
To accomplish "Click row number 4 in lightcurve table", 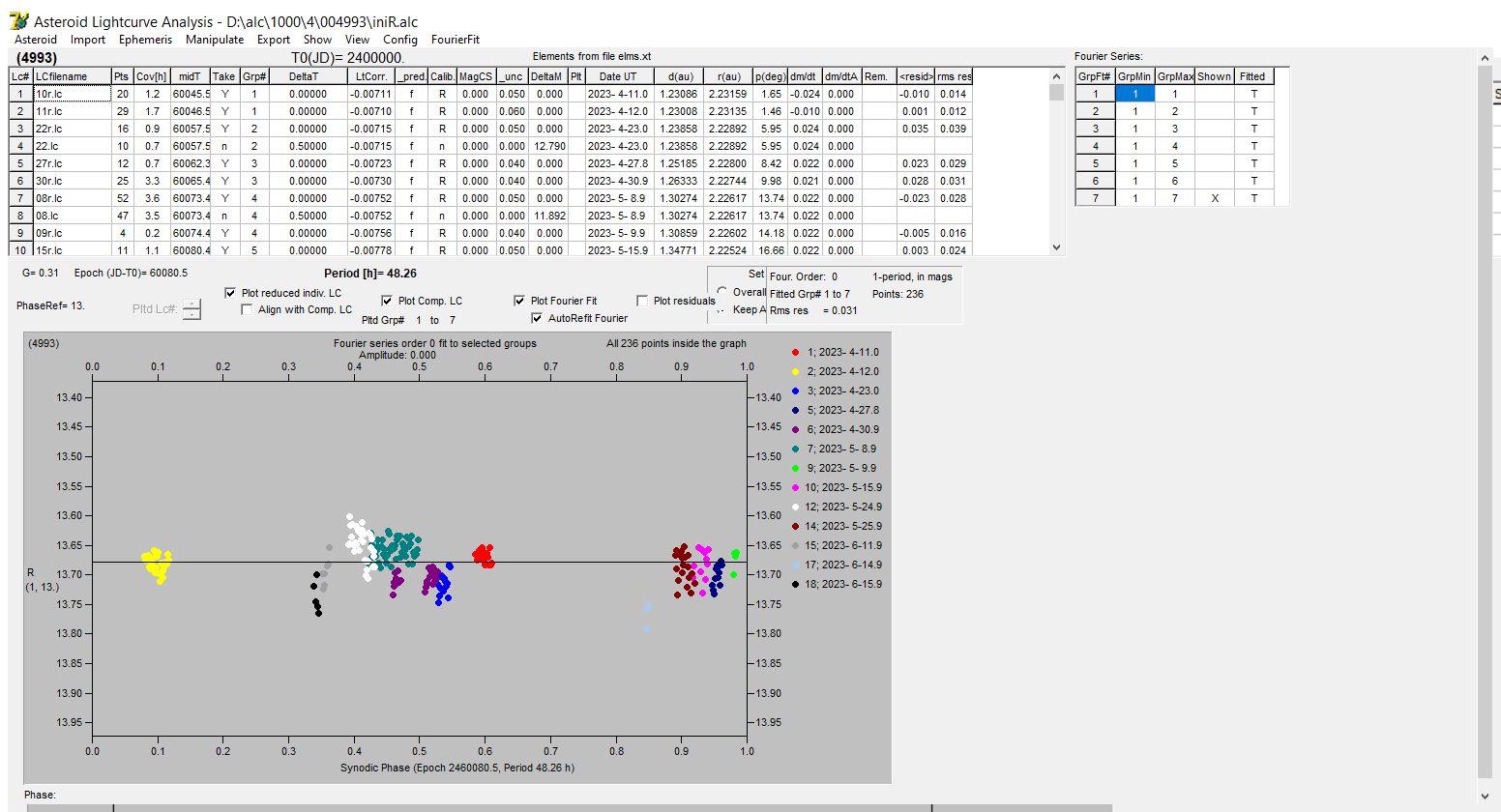I will 20,146.
